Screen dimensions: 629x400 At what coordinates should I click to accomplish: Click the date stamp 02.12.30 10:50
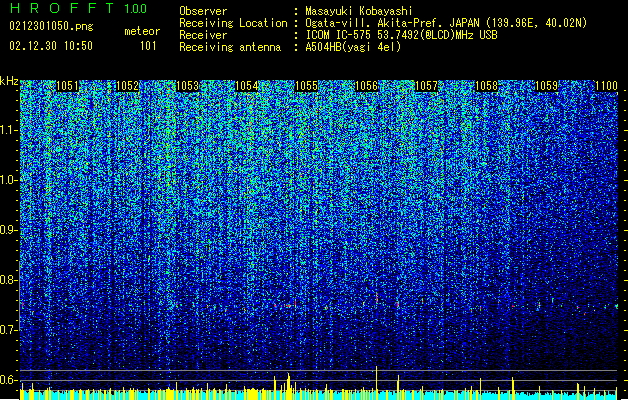tap(51, 46)
